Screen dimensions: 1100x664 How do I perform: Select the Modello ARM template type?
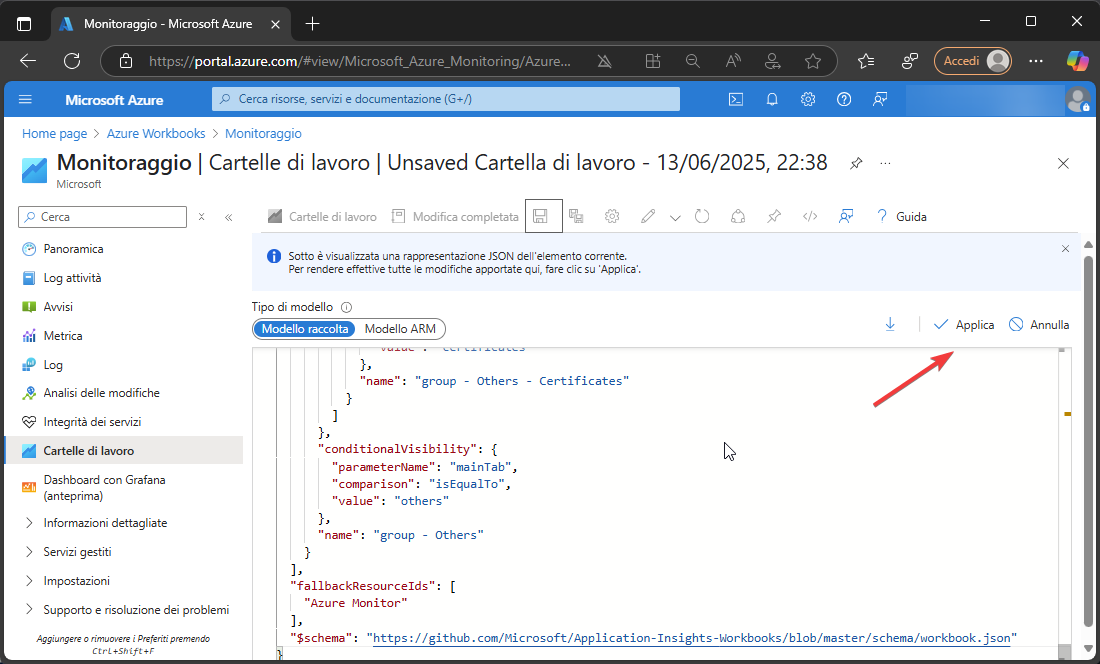(x=400, y=328)
